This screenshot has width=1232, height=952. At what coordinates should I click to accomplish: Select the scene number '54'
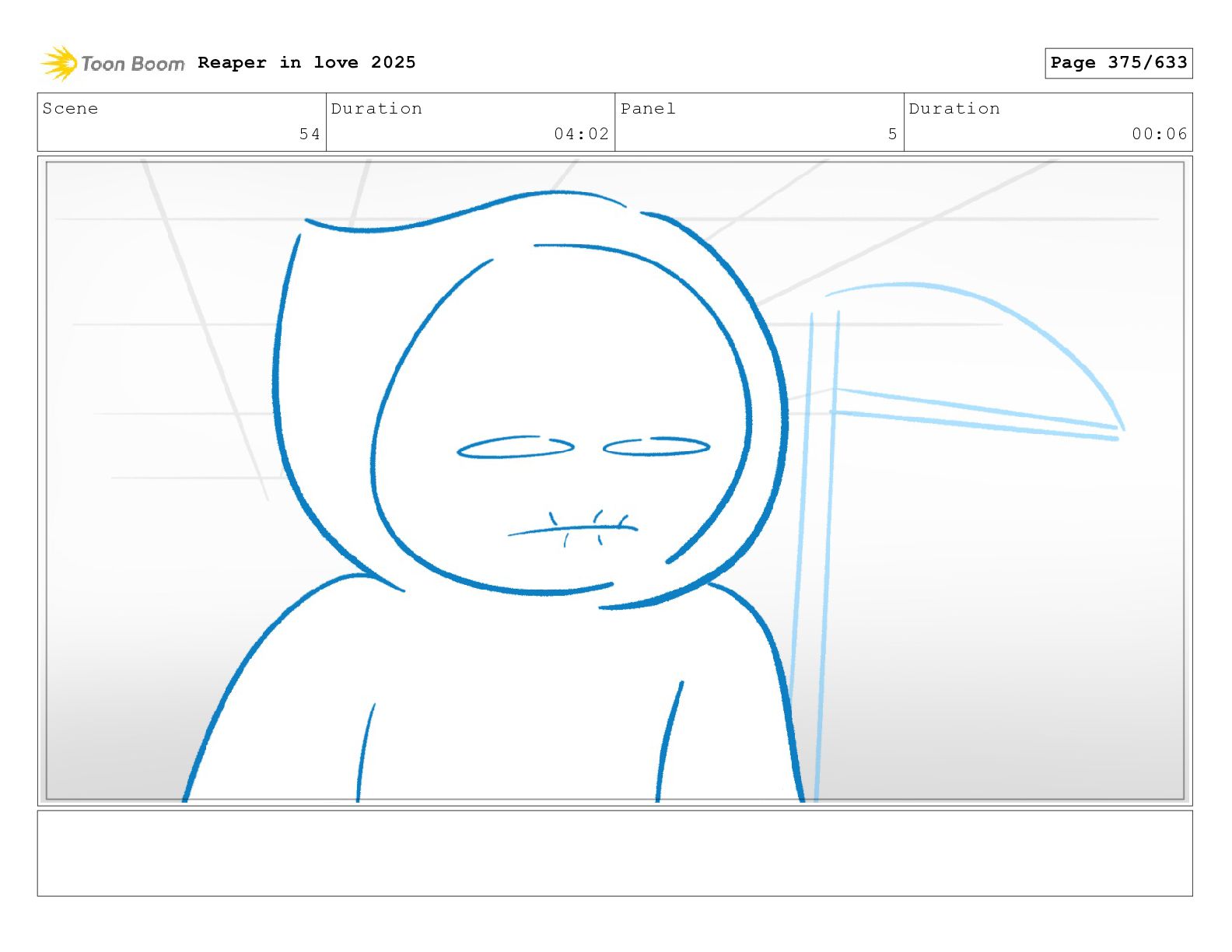[310, 134]
